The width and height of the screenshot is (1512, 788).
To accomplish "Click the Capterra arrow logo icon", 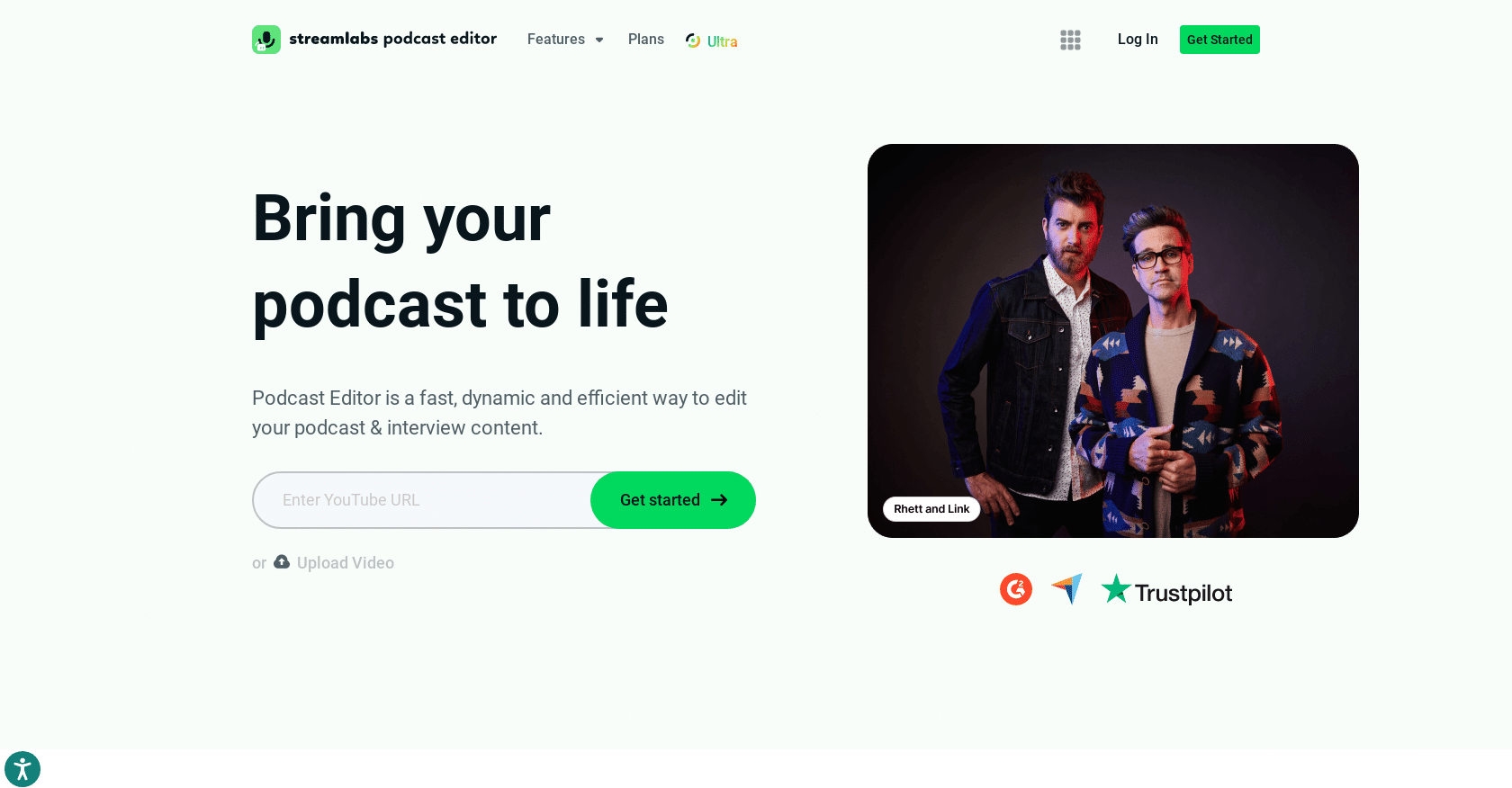I will (x=1066, y=589).
